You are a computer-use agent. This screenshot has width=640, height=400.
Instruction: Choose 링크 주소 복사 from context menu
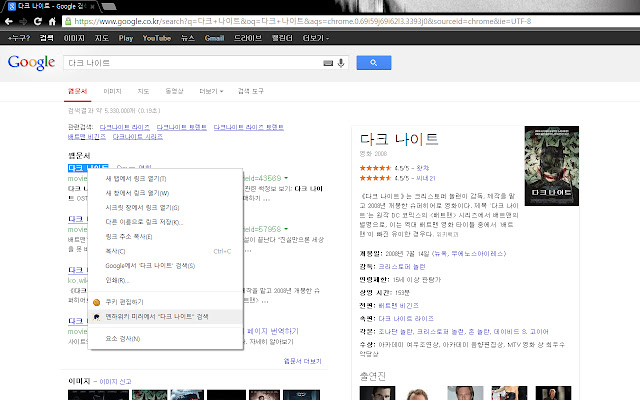pyautogui.click(x=129, y=236)
